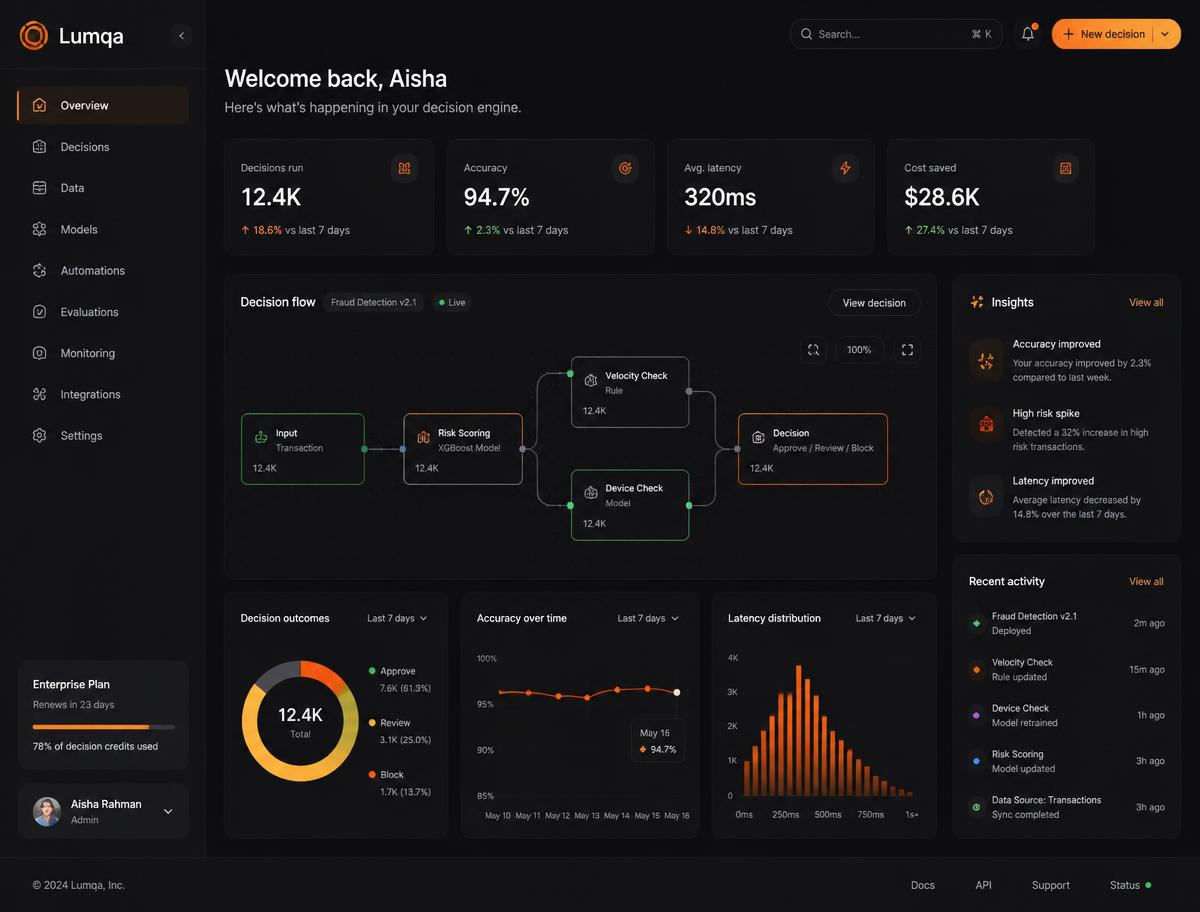Go to Evaluations in the sidebar
1200x912 pixels.
103,312
